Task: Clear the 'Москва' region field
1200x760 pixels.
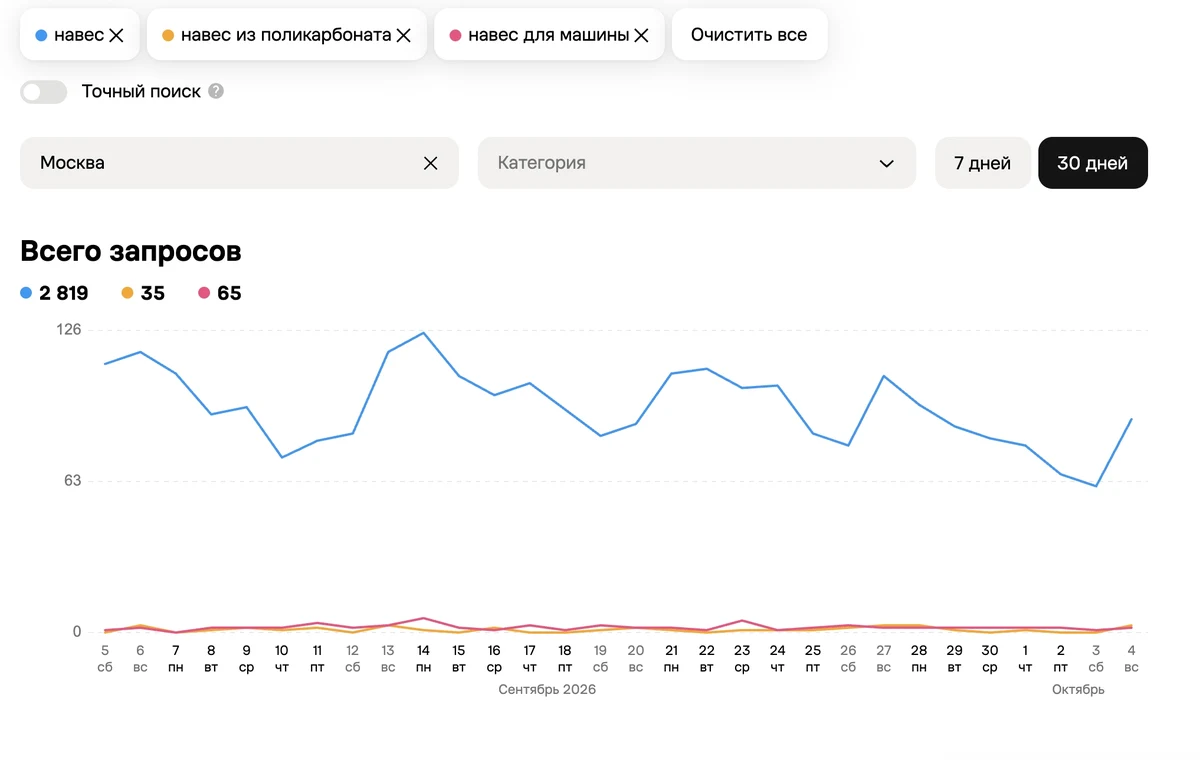Action: pos(431,163)
